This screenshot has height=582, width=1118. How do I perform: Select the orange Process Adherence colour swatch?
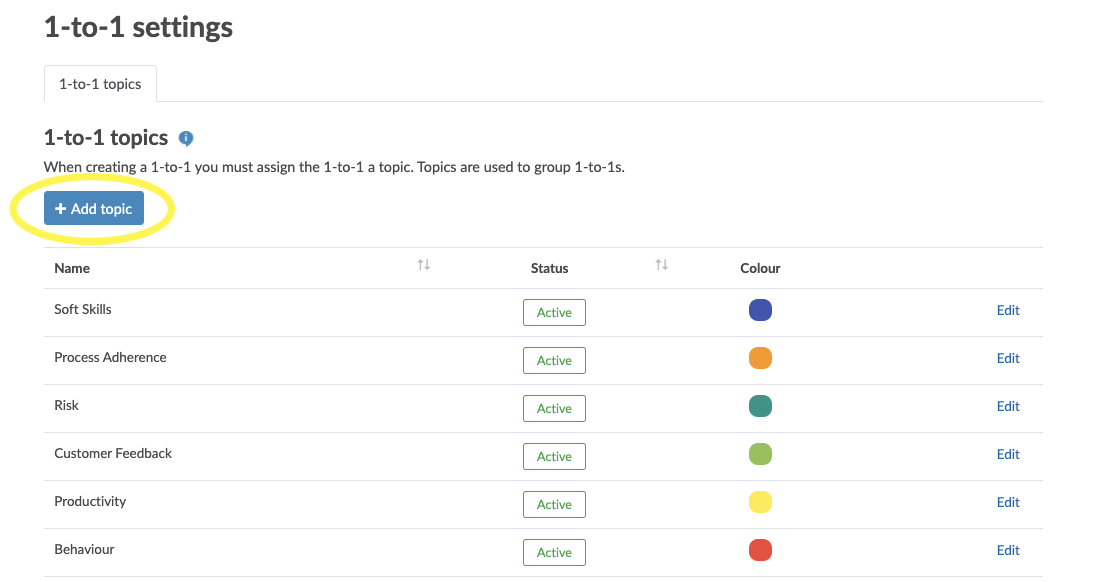pyautogui.click(x=760, y=358)
